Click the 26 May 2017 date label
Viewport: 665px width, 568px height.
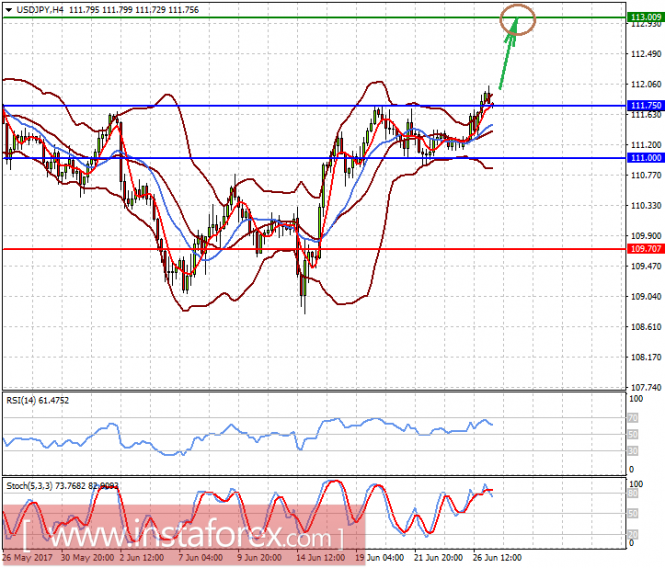26,557
